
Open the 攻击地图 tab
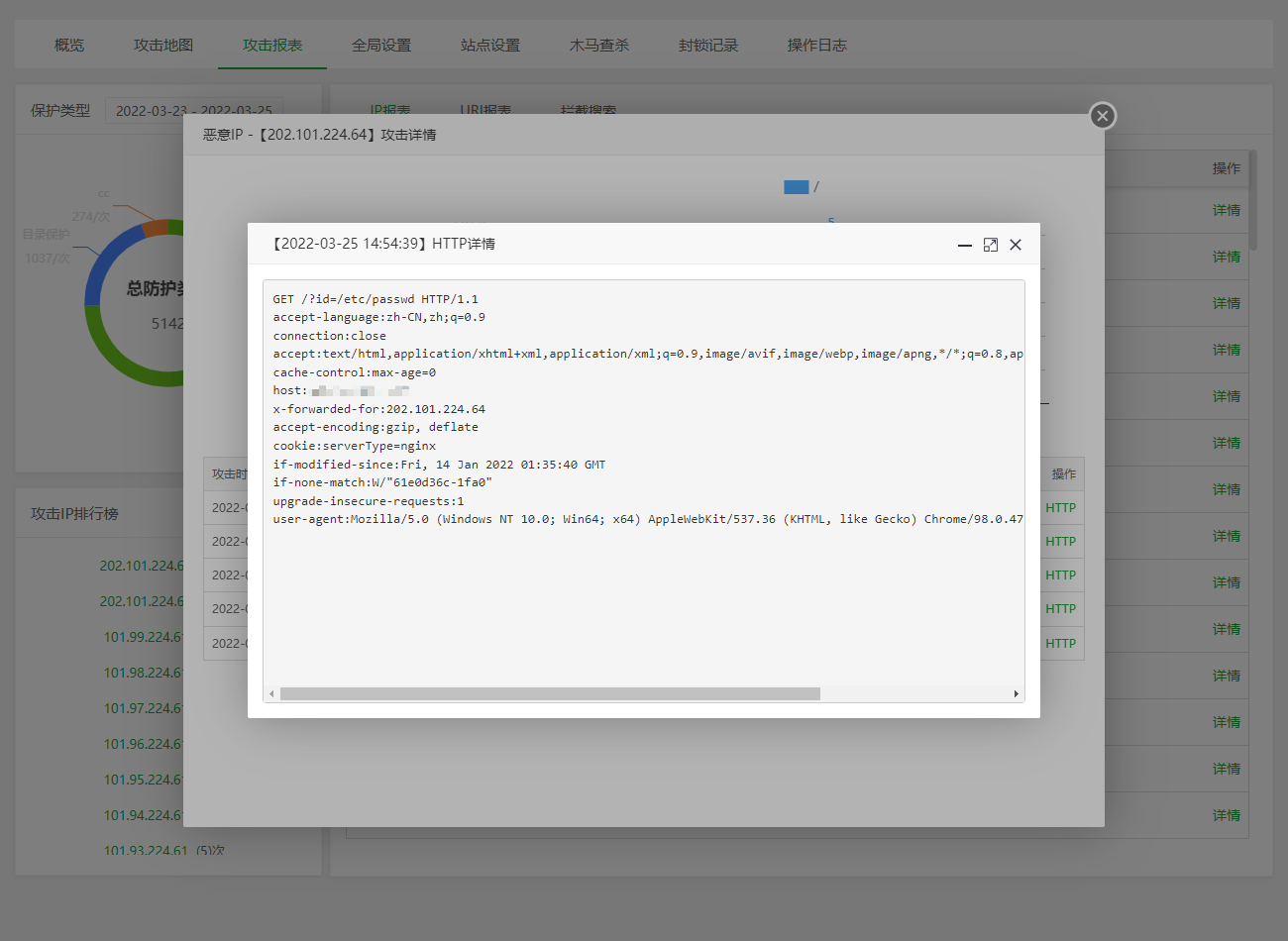click(x=163, y=46)
